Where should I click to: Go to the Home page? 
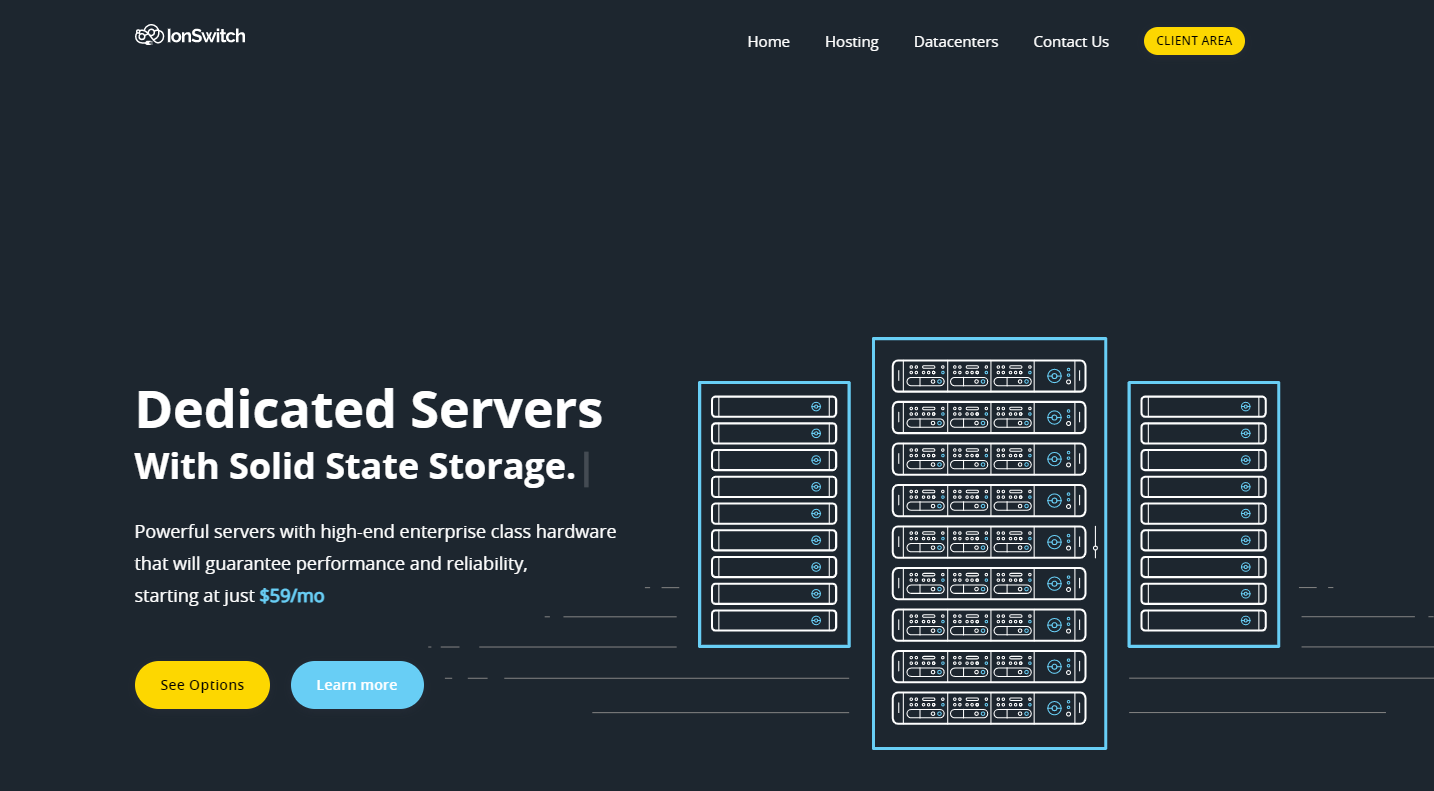[768, 42]
